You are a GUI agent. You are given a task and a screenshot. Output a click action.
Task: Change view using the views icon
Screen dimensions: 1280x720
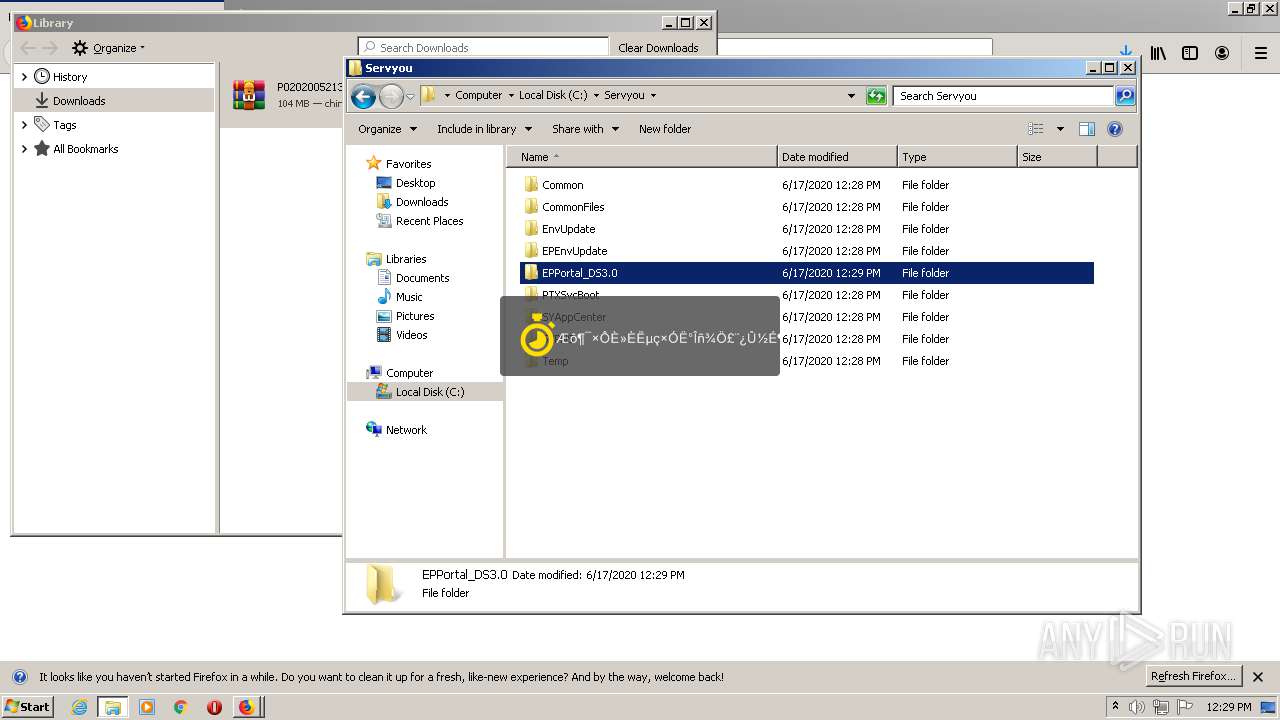[x=1036, y=129]
